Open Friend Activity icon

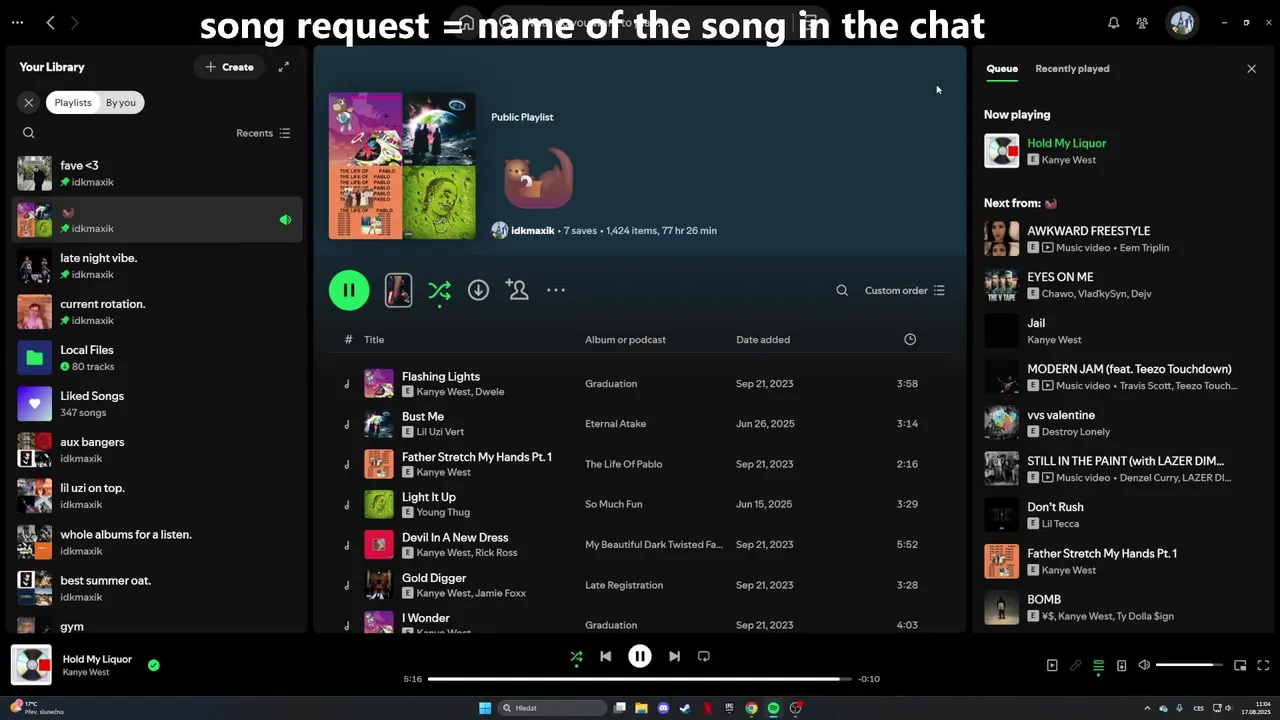point(1142,22)
